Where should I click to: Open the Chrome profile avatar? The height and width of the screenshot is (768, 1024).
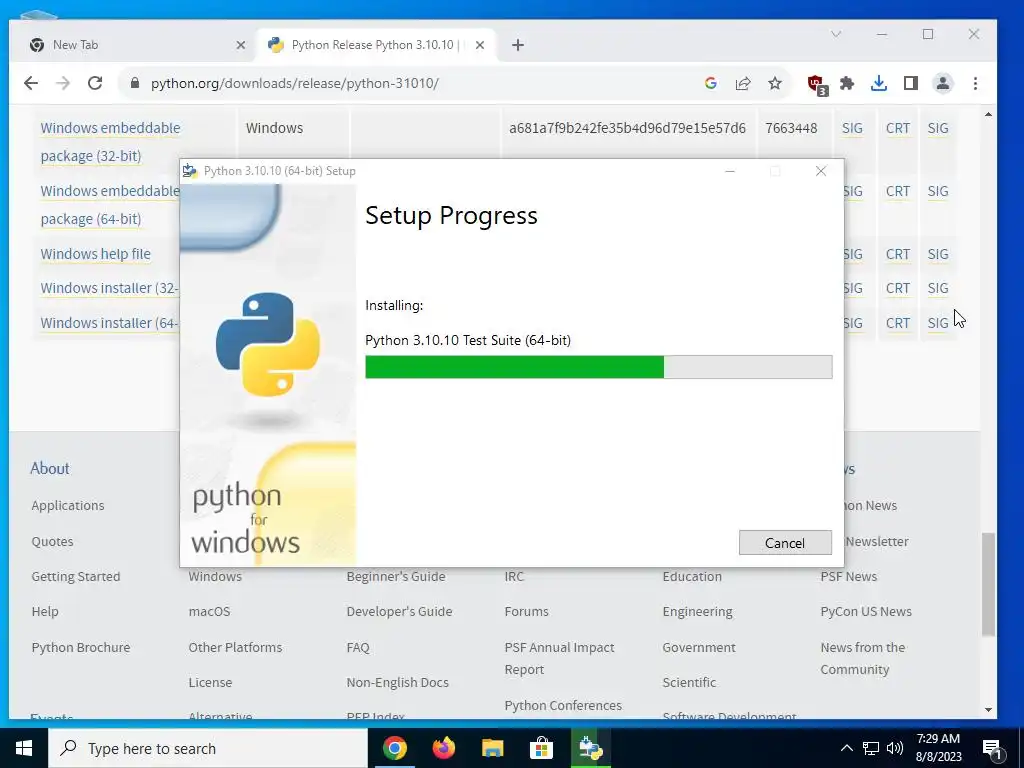pyautogui.click(x=942, y=83)
